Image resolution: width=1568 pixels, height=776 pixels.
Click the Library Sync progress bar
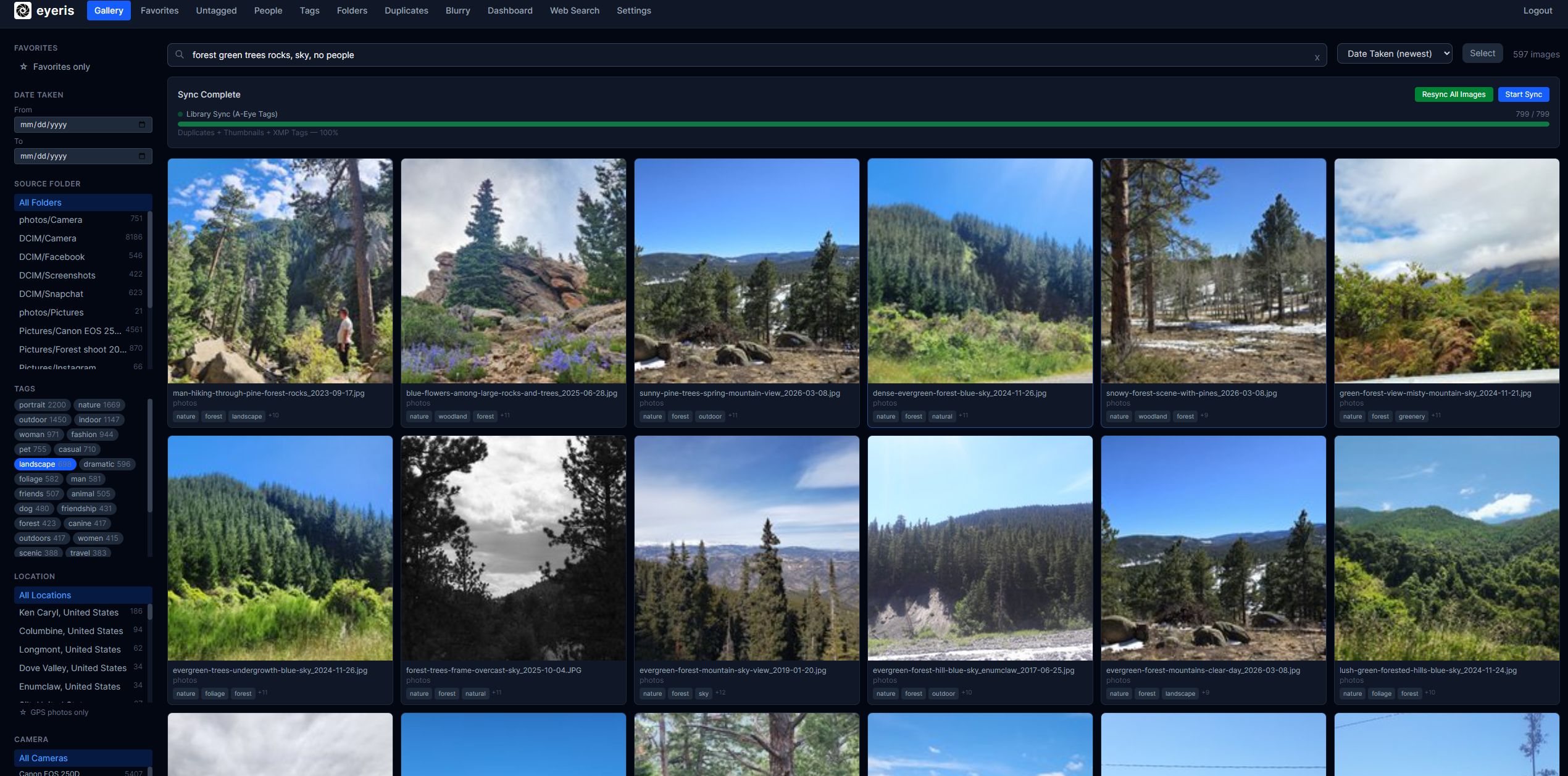863,124
